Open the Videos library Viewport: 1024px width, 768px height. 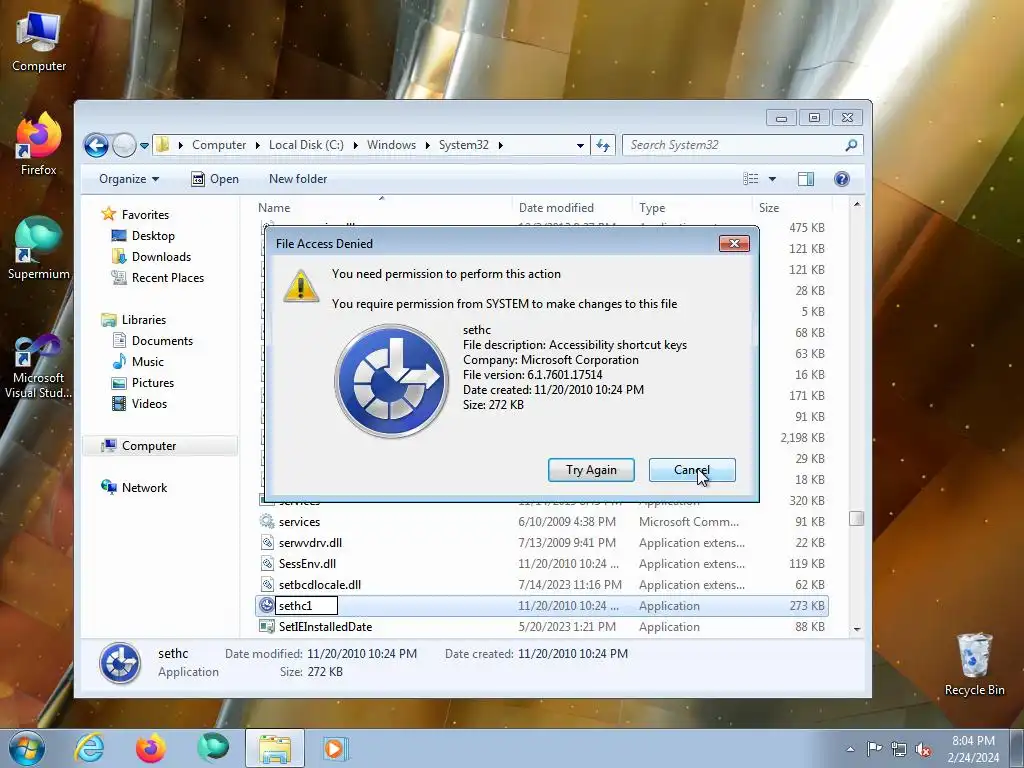tap(149, 404)
